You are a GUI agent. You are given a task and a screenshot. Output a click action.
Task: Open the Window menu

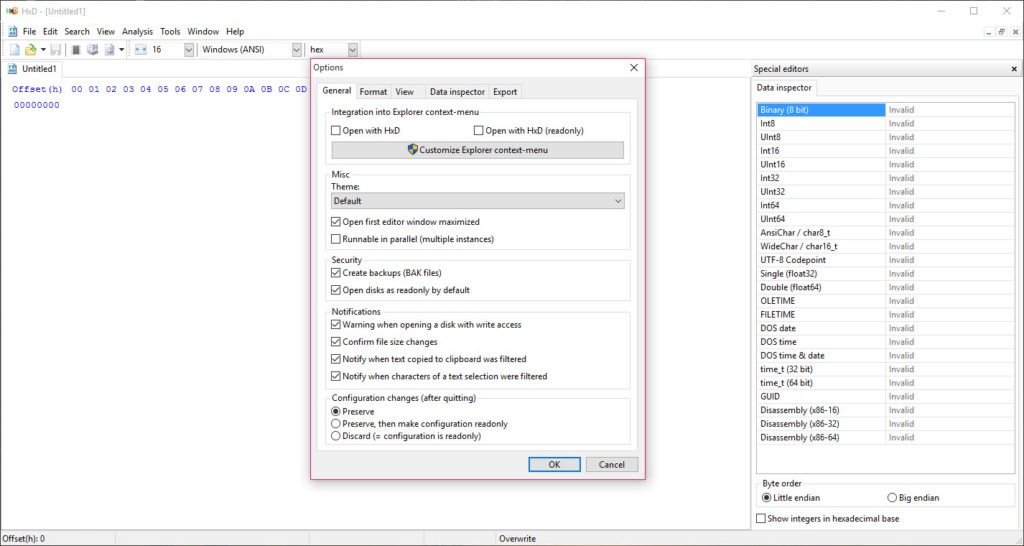pos(203,31)
